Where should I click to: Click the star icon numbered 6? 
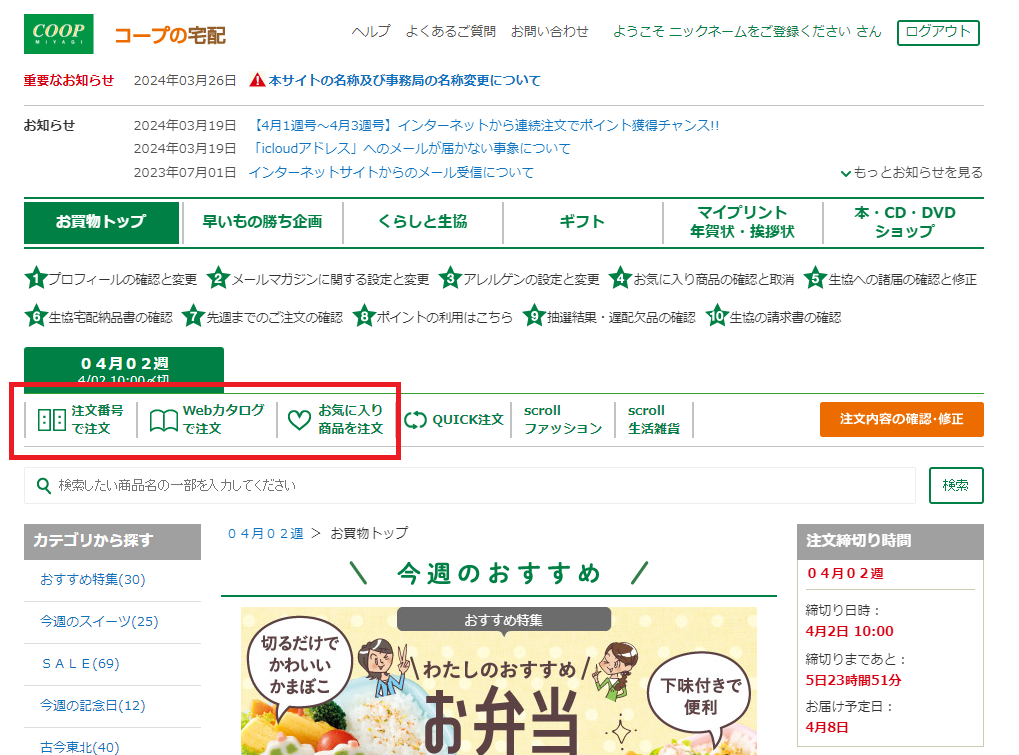tap(36, 316)
